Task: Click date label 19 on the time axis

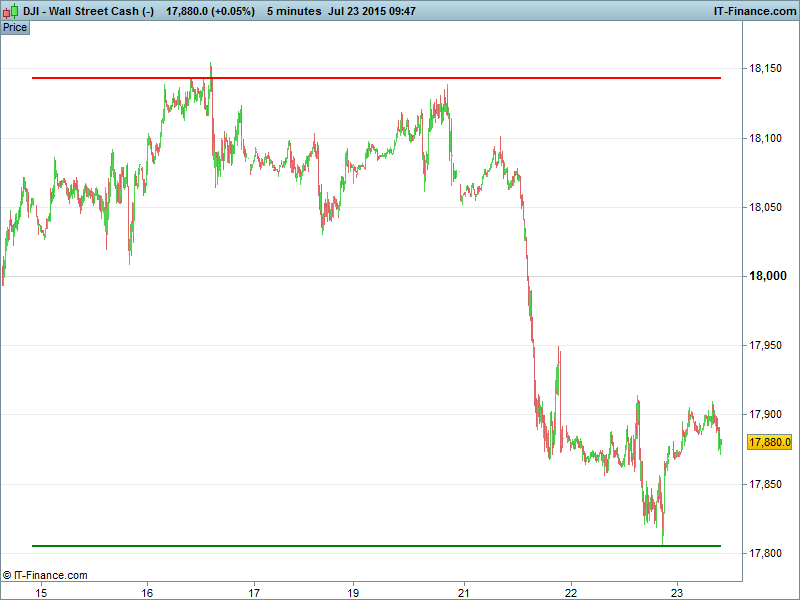Action: pos(353,592)
